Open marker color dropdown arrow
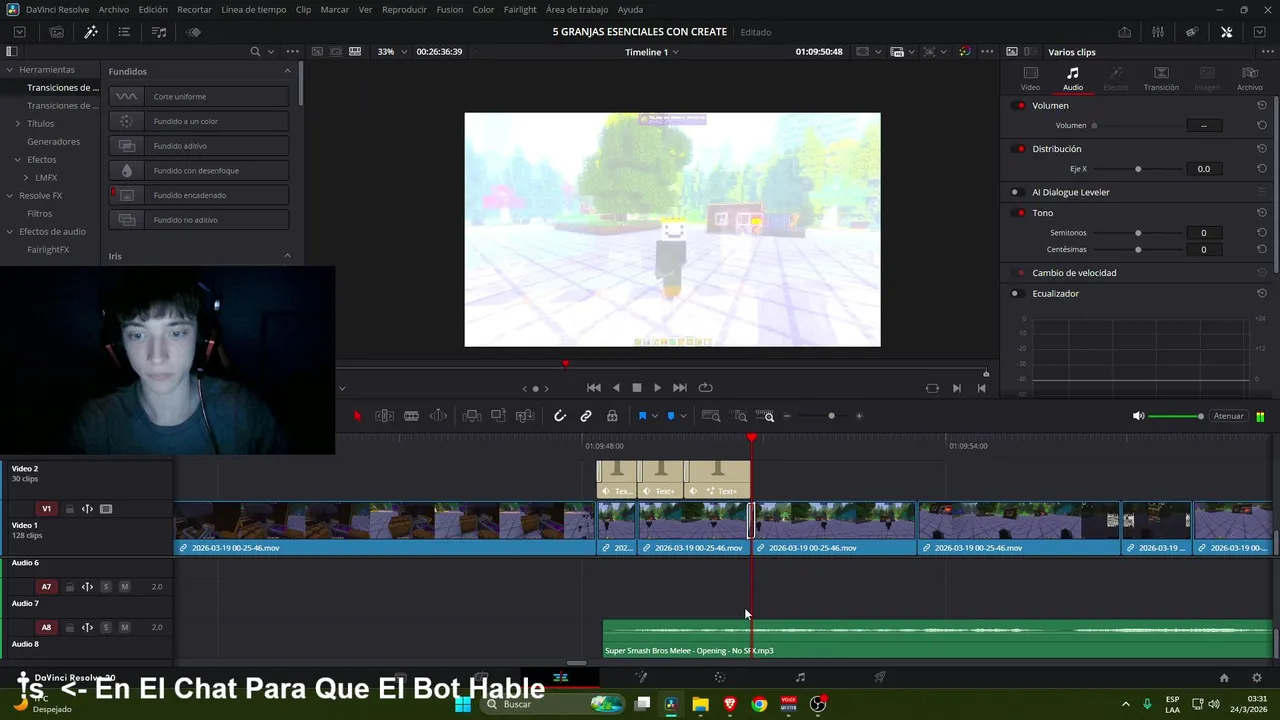The image size is (1280, 720). click(684, 416)
